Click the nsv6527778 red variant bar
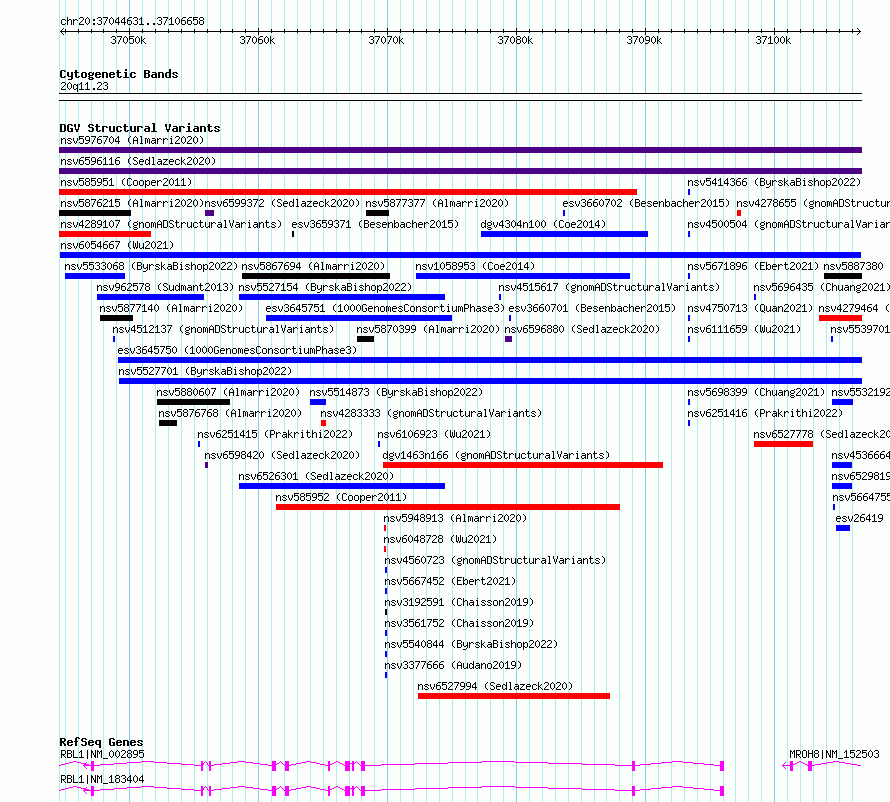The image size is (890, 802). (x=783, y=444)
